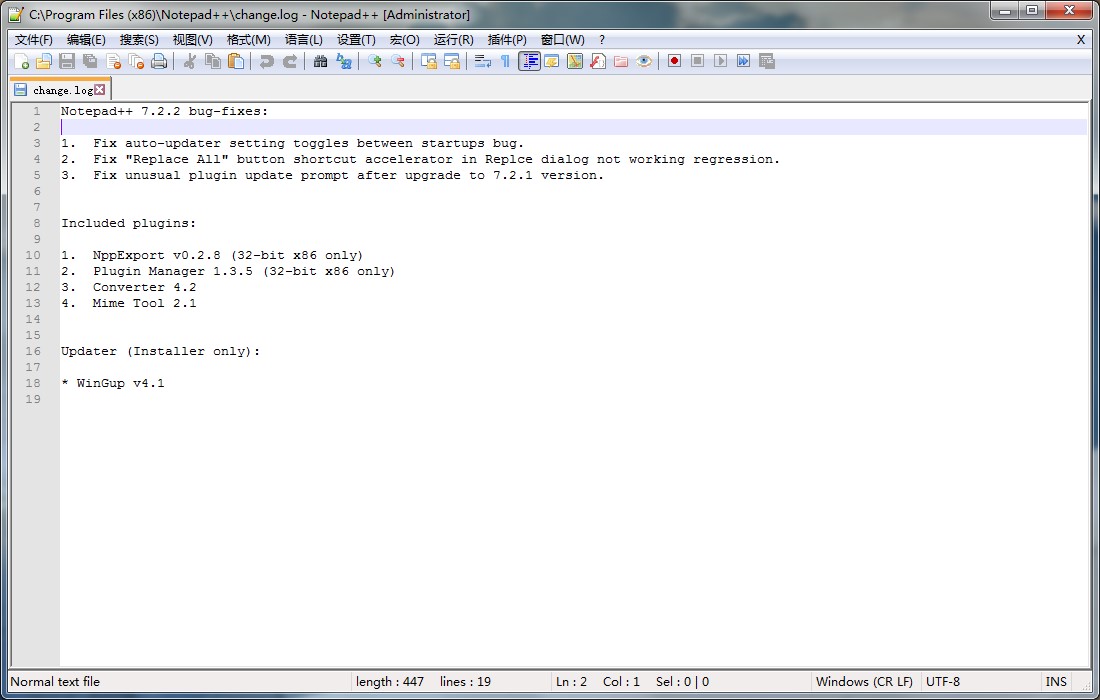The height and width of the screenshot is (700, 1100).
Task: Click the Replace toolbar icon
Action: 344,61
